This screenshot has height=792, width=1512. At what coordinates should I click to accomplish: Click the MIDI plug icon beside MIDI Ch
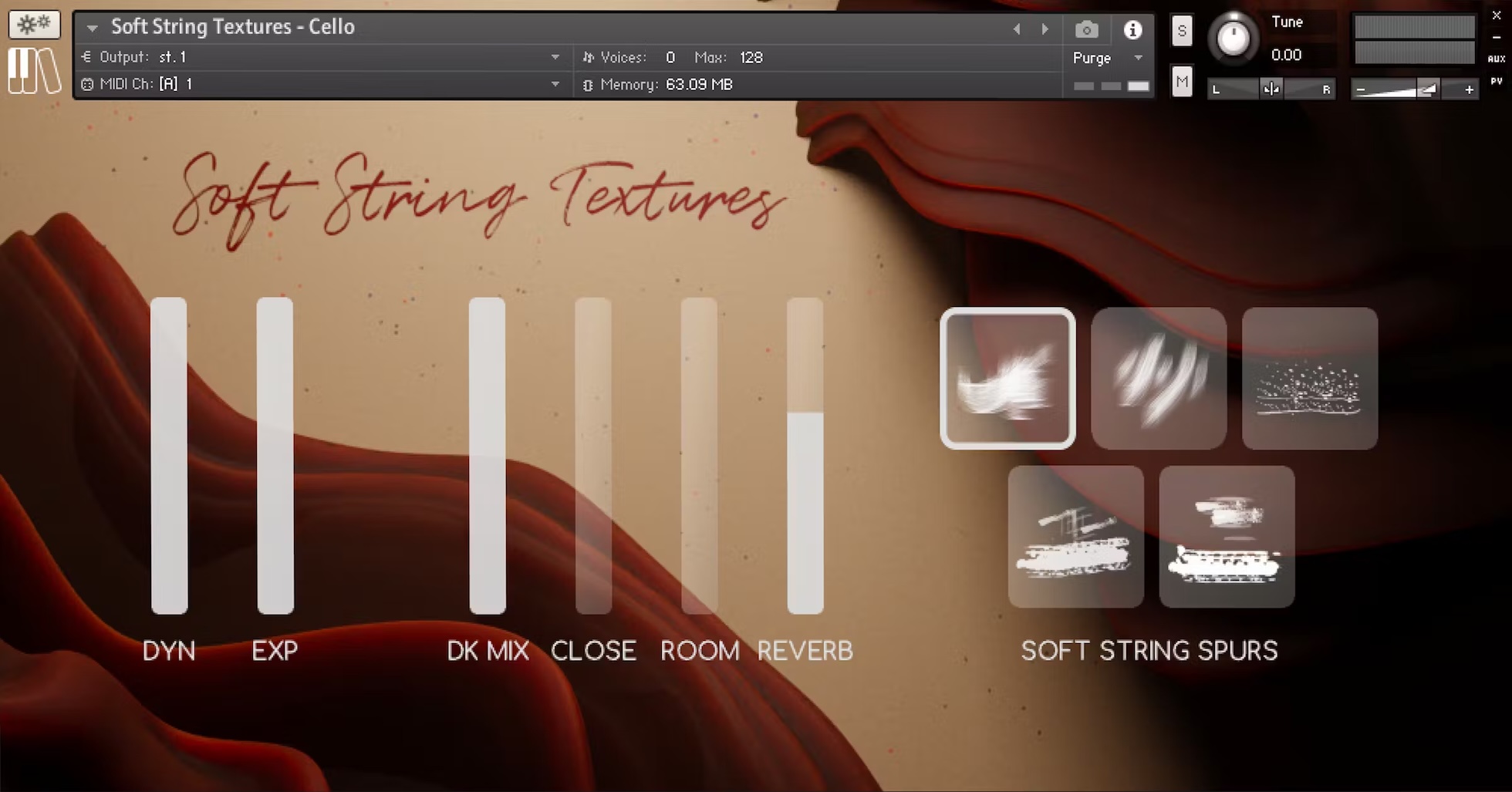click(87, 84)
